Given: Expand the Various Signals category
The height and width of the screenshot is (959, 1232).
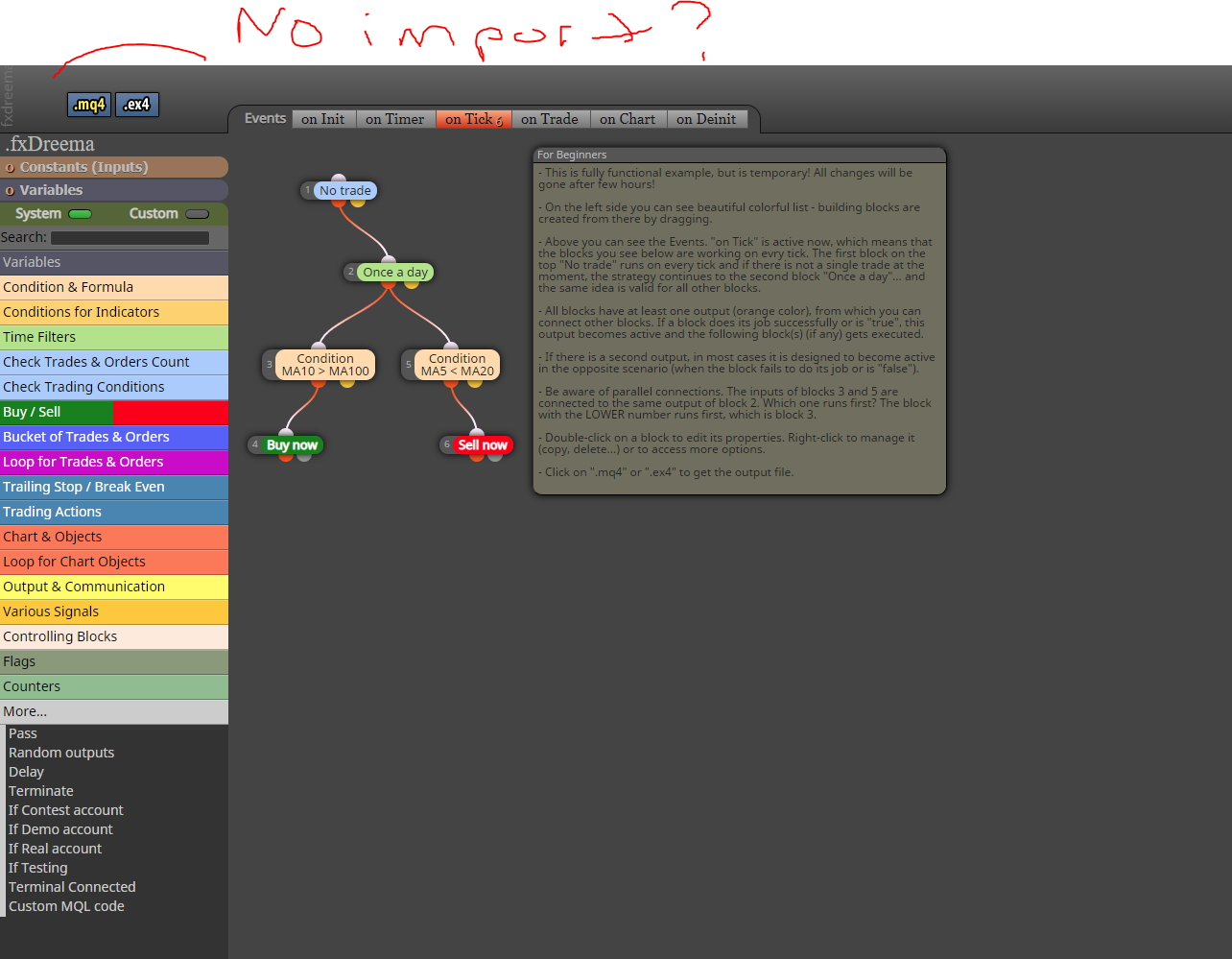Looking at the screenshot, I should pyautogui.click(x=114, y=611).
